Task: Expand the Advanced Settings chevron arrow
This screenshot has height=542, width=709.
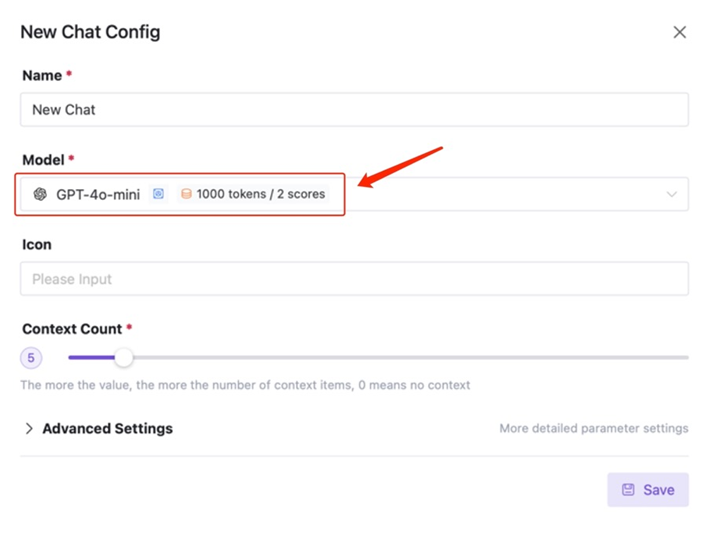Action: pyautogui.click(x=29, y=428)
